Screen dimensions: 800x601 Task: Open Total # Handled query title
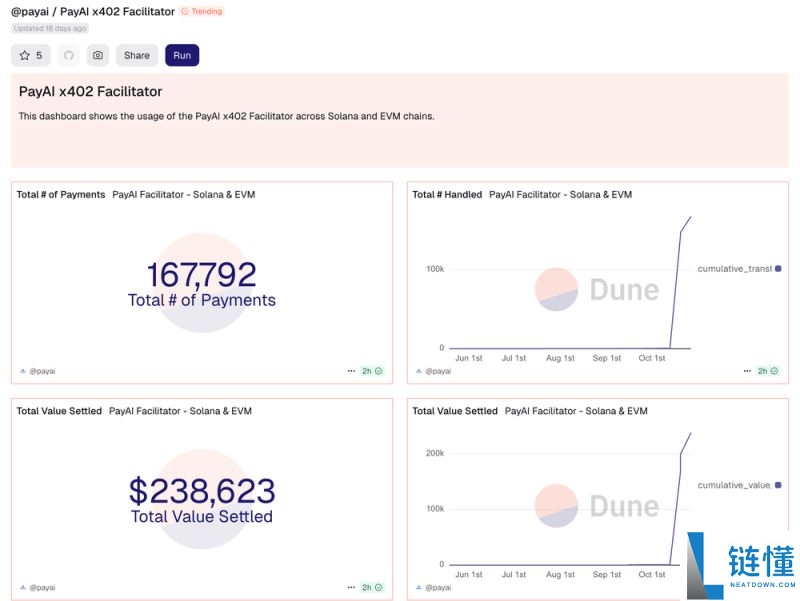click(447, 194)
